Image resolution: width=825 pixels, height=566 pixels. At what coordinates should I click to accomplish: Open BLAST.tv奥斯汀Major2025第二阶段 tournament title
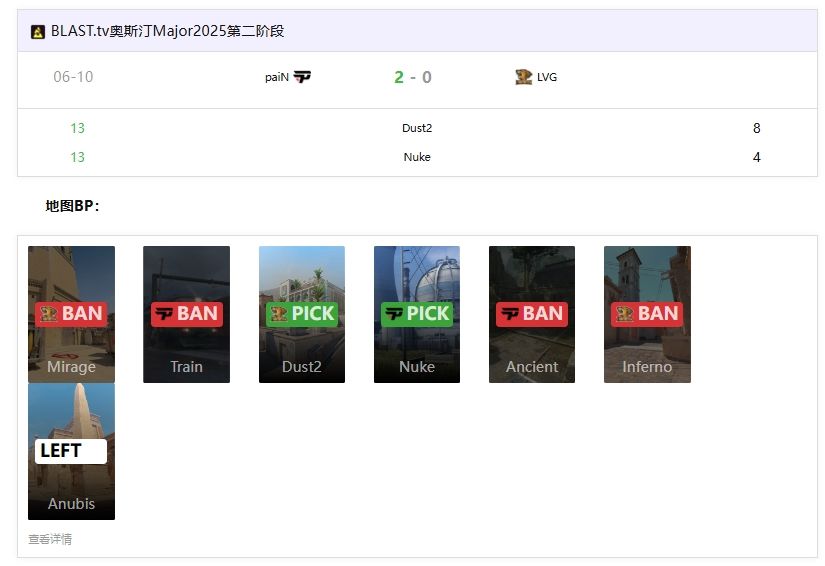pyautogui.click(x=168, y=31)
